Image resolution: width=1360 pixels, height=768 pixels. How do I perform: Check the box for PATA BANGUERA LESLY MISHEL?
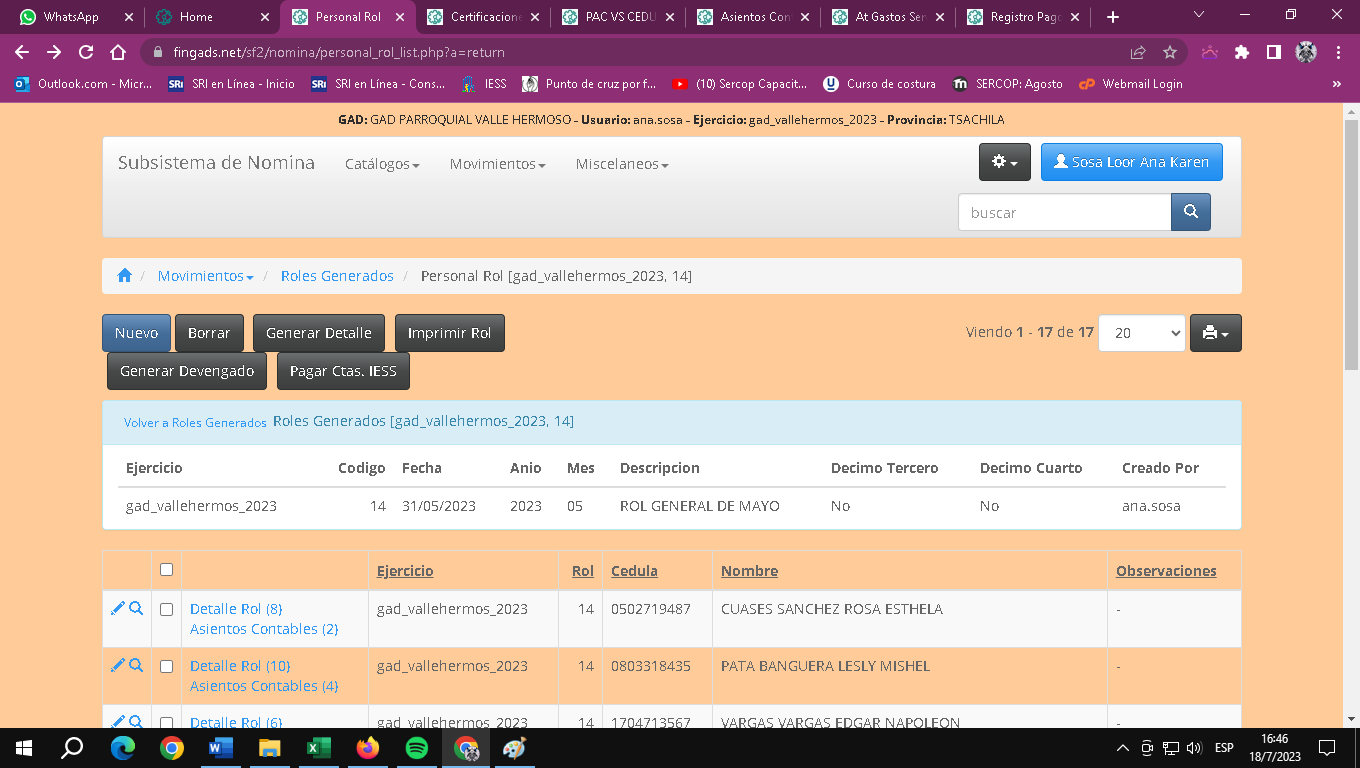click(166, 666)
